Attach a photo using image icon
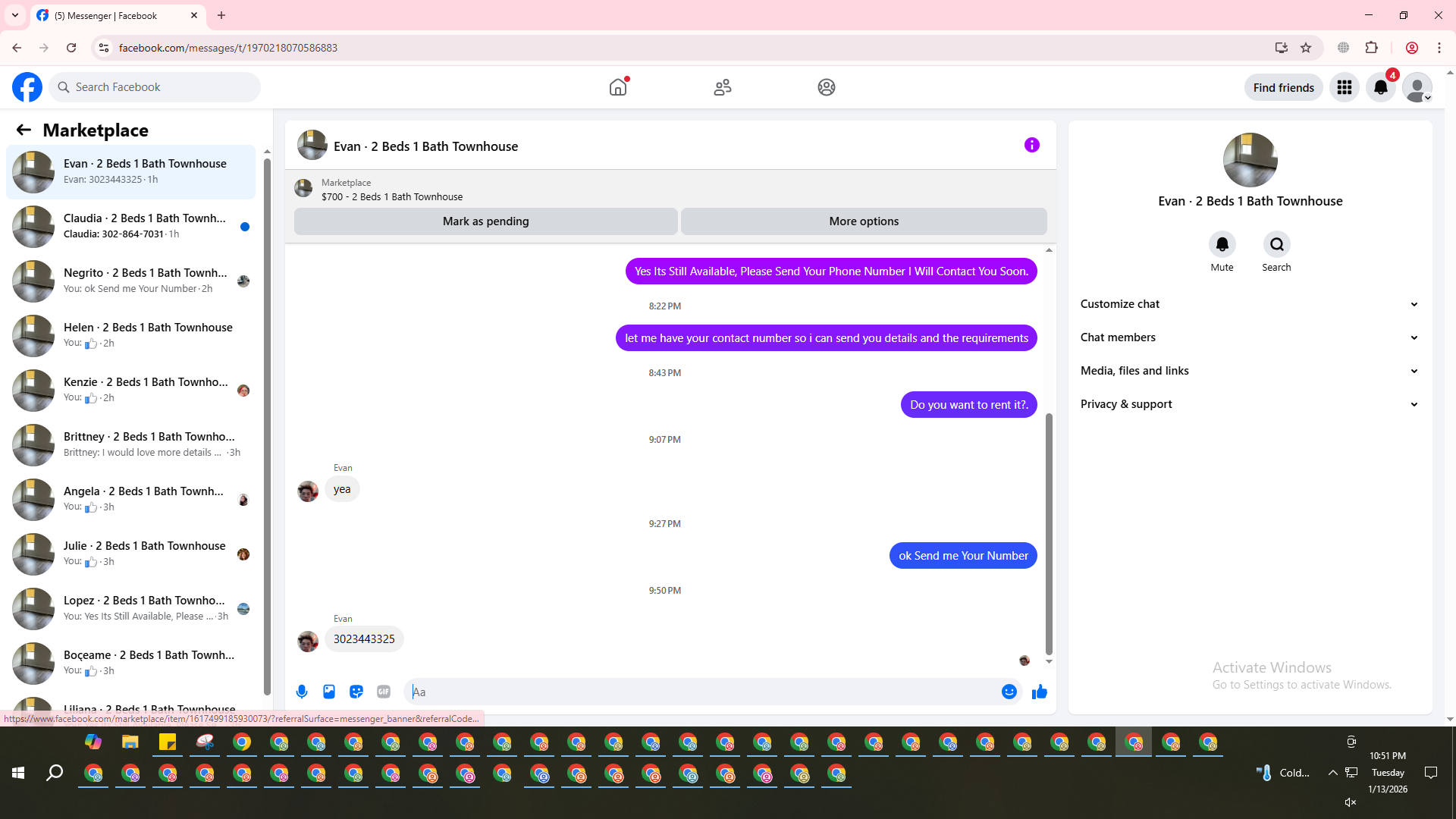The width and height of the screenshot is (1456, 819). tap(329, 692)
